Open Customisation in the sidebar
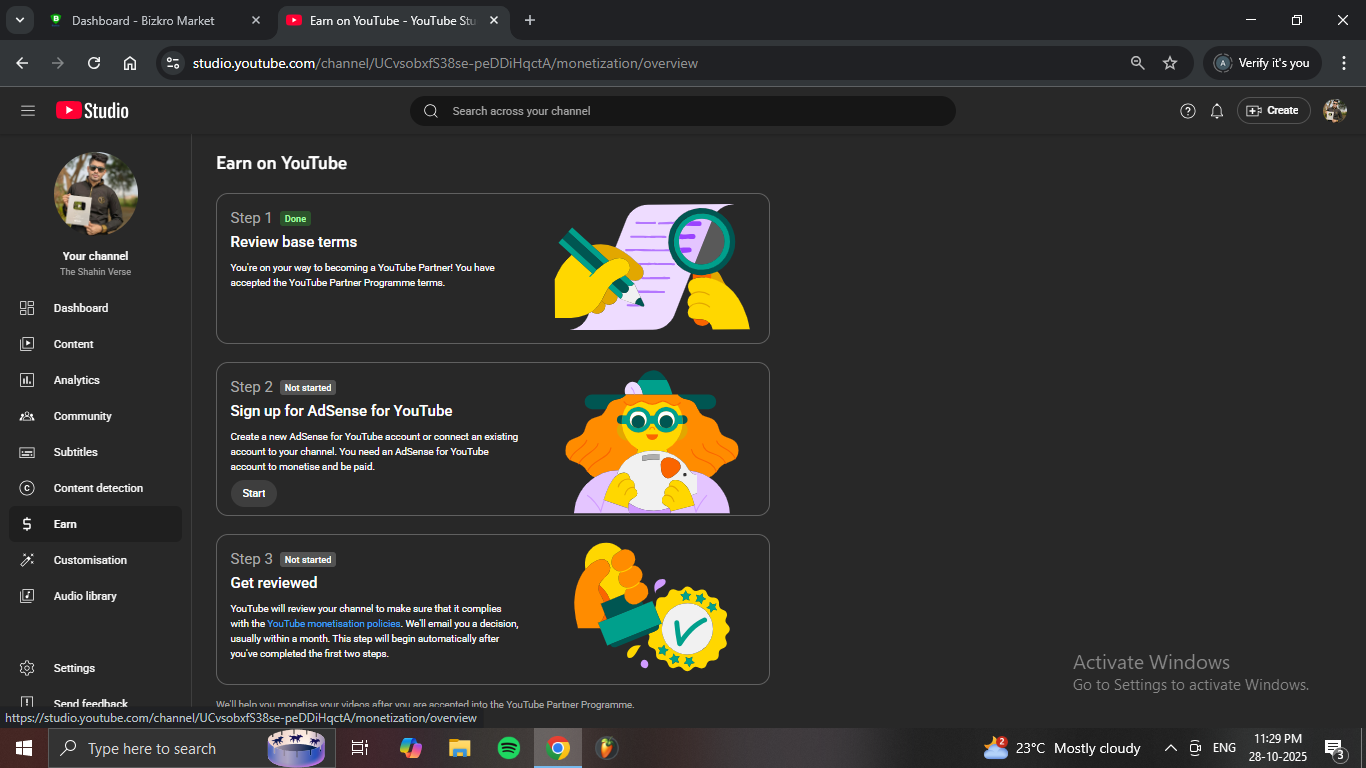 click(90, 560)
